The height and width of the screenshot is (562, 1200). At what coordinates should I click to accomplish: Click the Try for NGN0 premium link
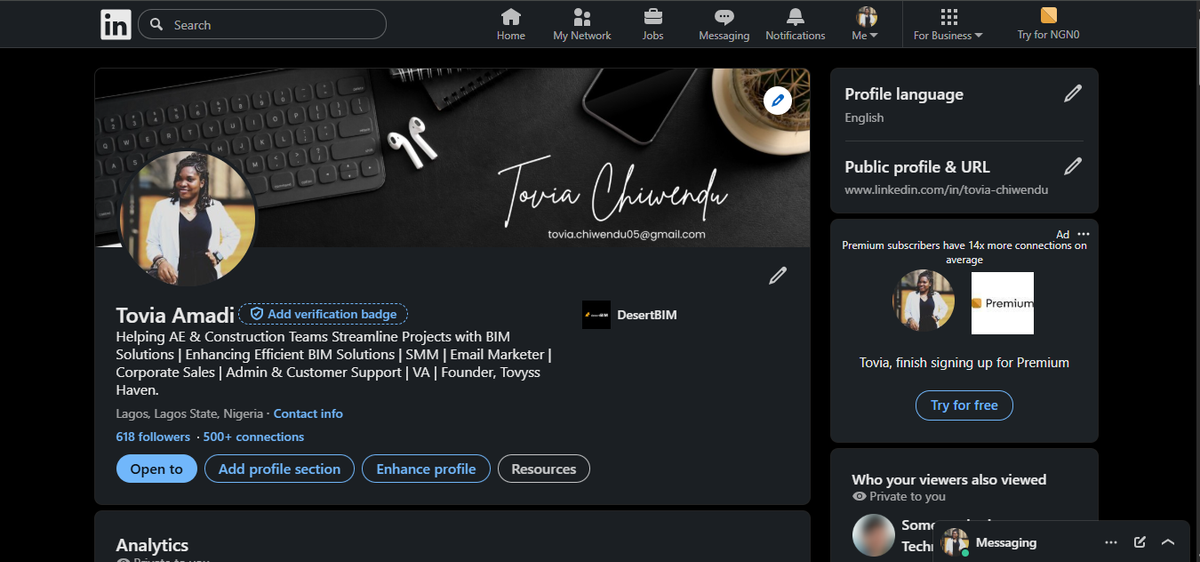click(x=1048, y=24)
